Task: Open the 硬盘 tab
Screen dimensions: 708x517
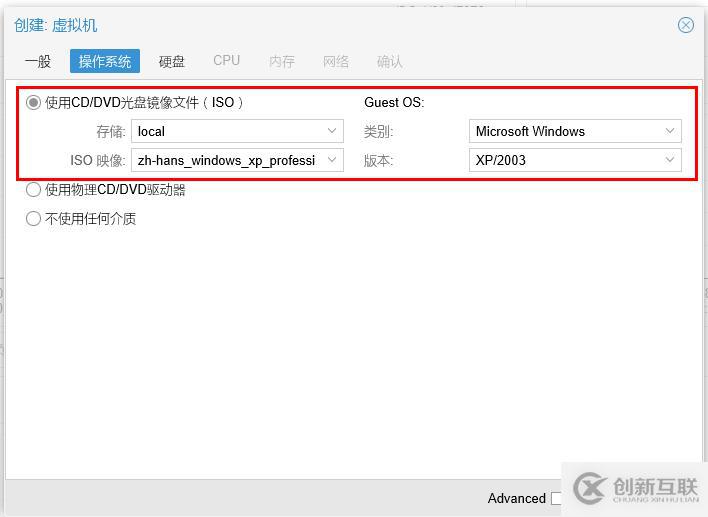Action: pyautogui.click(x=172, y=61)
